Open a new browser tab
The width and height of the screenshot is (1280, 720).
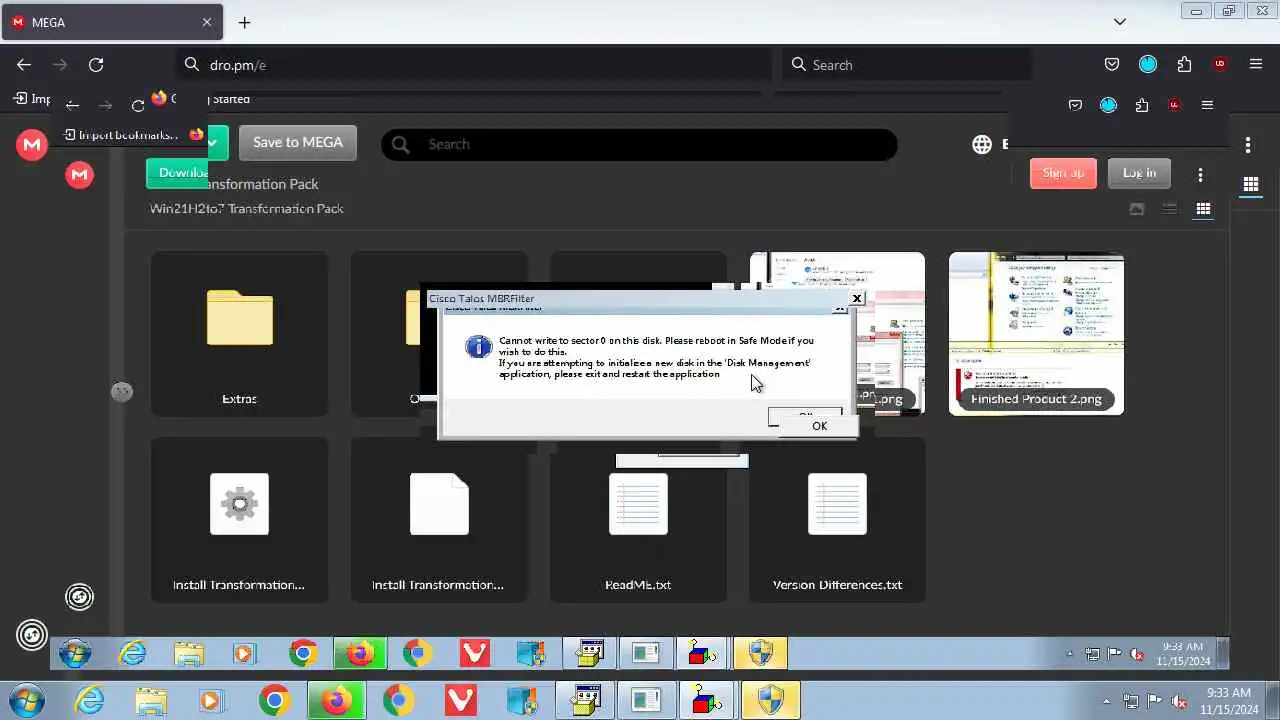coord(244,22)
